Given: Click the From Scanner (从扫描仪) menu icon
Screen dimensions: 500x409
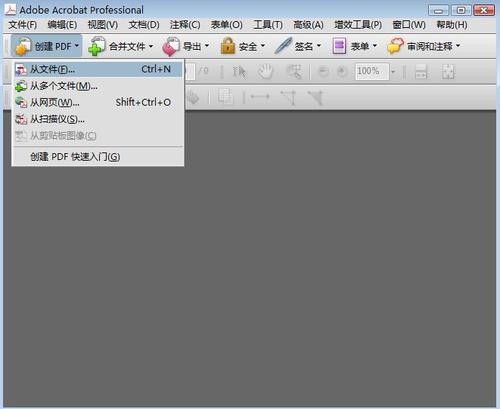Looking at the screenshot, I should pyautogui.click(x=21, y=119).
